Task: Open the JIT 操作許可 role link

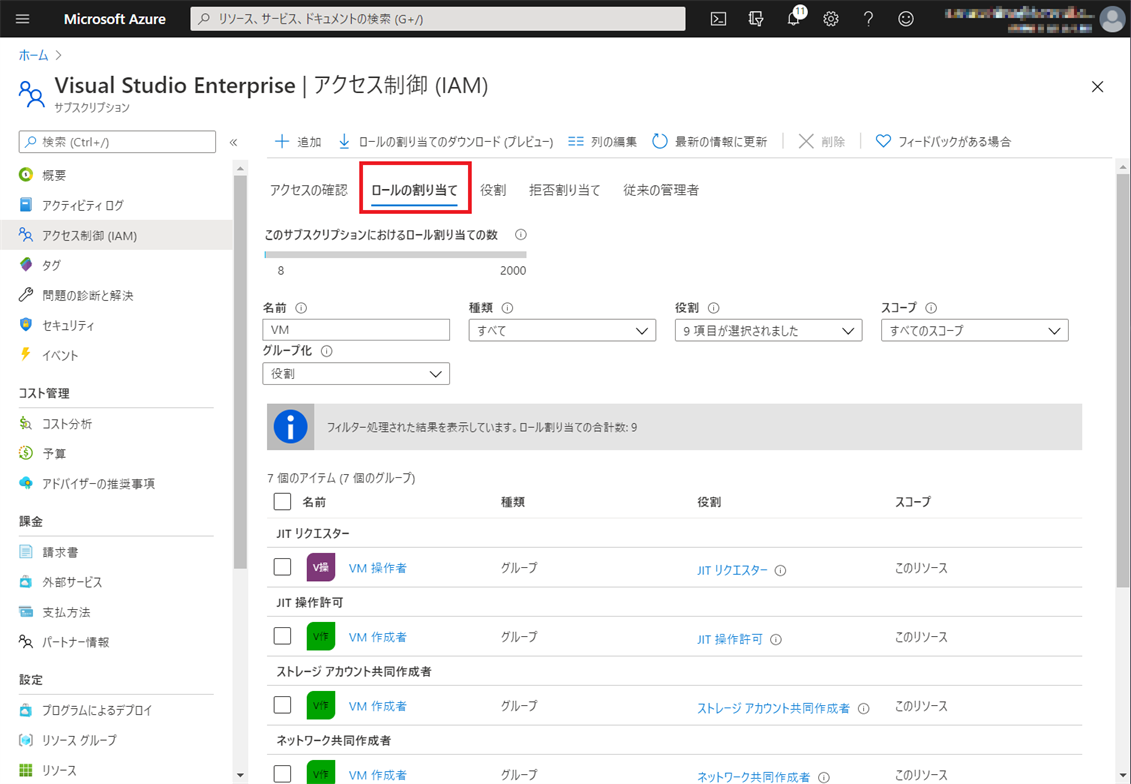Action: tap(730, 639)
